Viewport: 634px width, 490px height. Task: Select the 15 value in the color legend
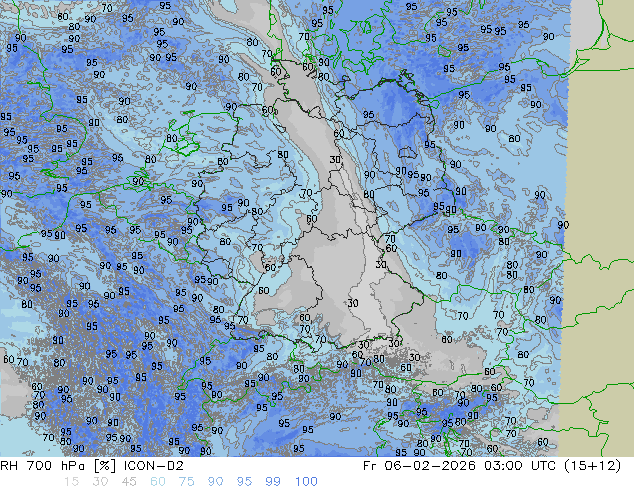(71, 482)
